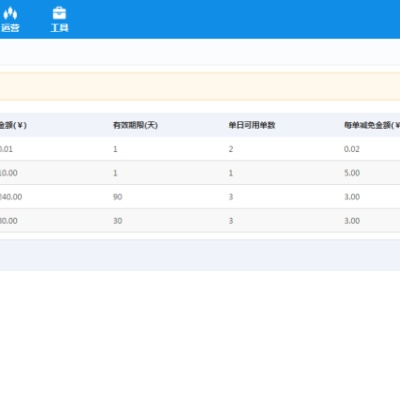Select the 0.02 discount cell
This screenshot has width=400, height=400.
tap(352, 149)
